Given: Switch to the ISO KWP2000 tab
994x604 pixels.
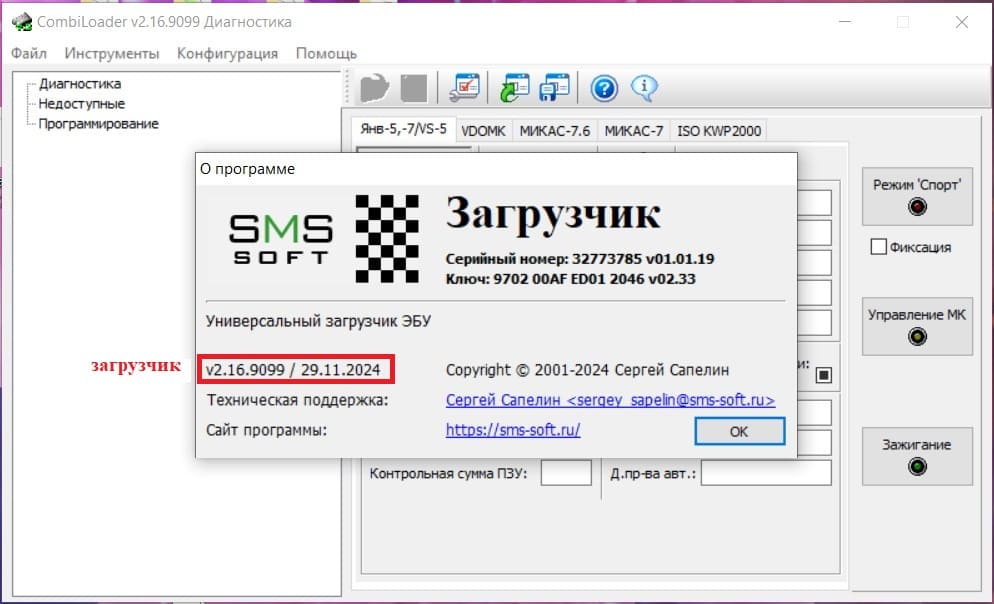Looking at the screenshot, I should tap(719, 131).
